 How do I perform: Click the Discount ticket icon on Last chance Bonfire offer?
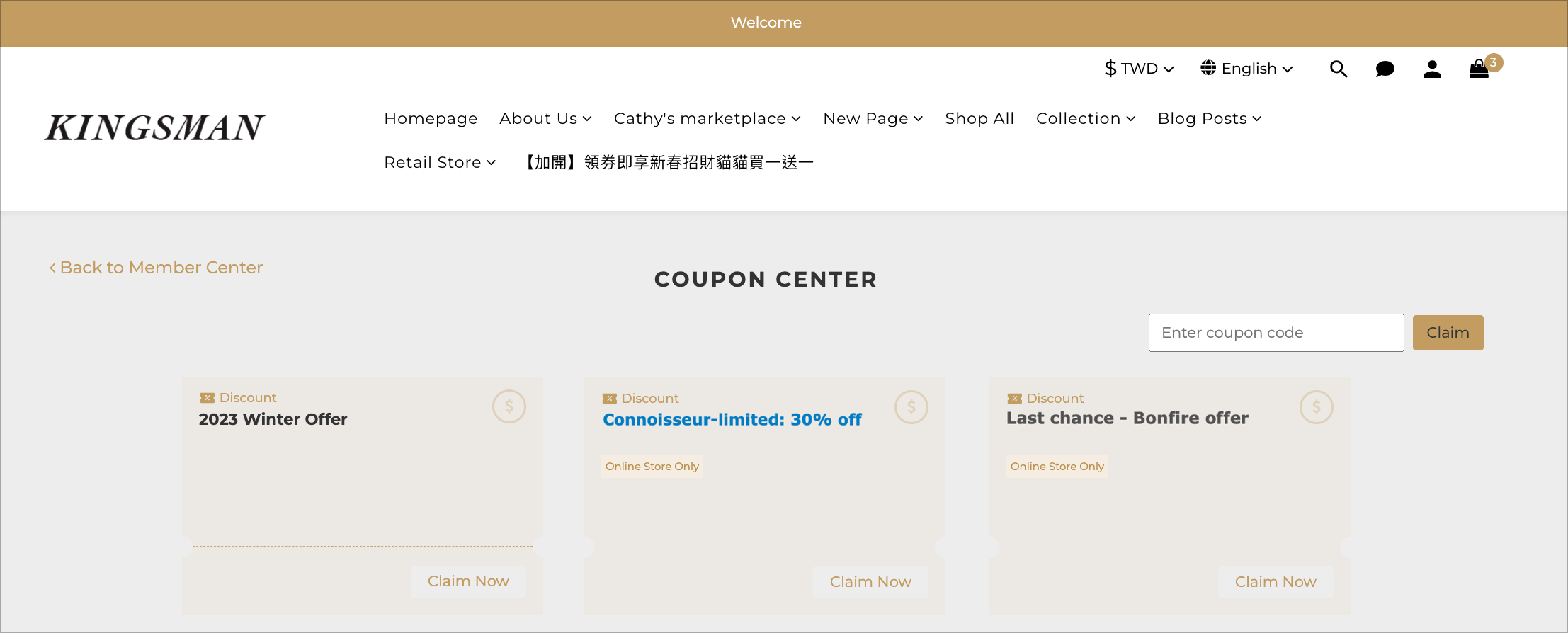[1014, 399]
